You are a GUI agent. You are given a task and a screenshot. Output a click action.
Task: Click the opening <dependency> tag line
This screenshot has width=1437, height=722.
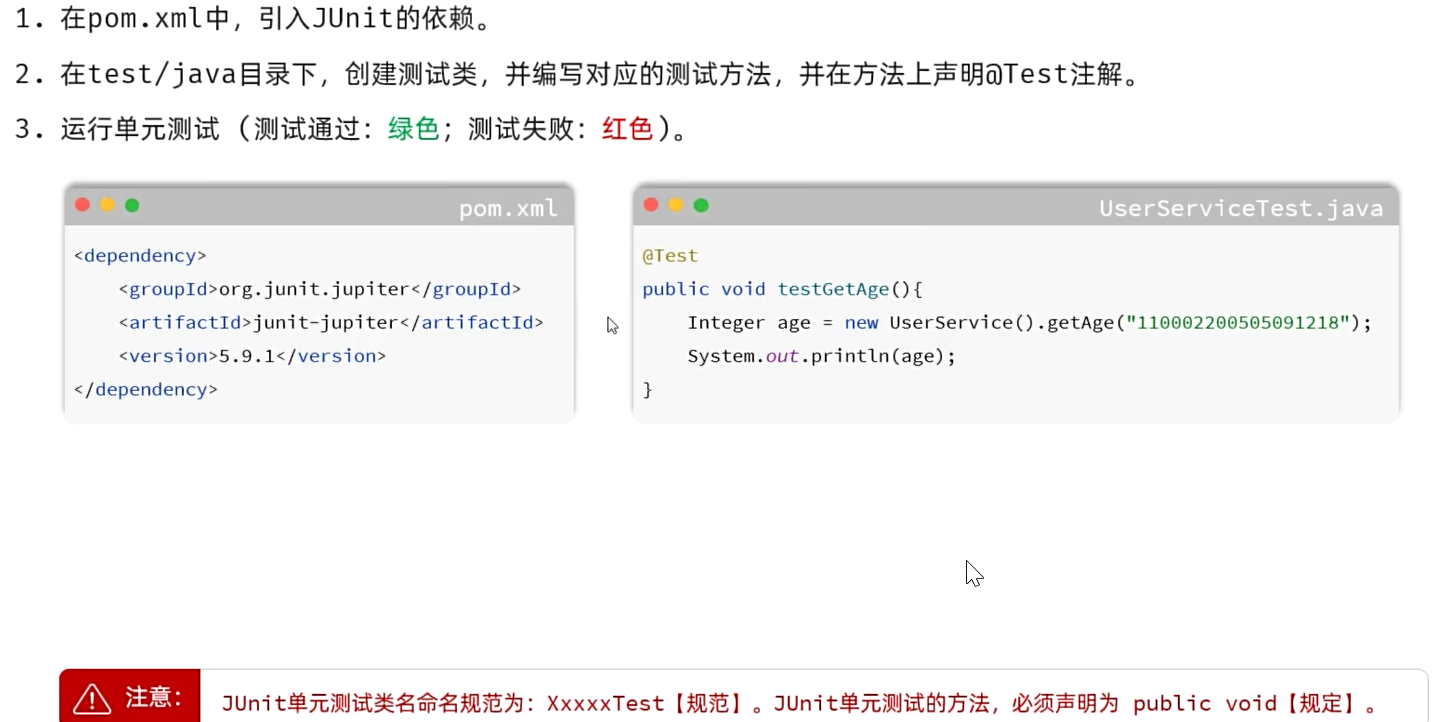(x=140, y=256)
